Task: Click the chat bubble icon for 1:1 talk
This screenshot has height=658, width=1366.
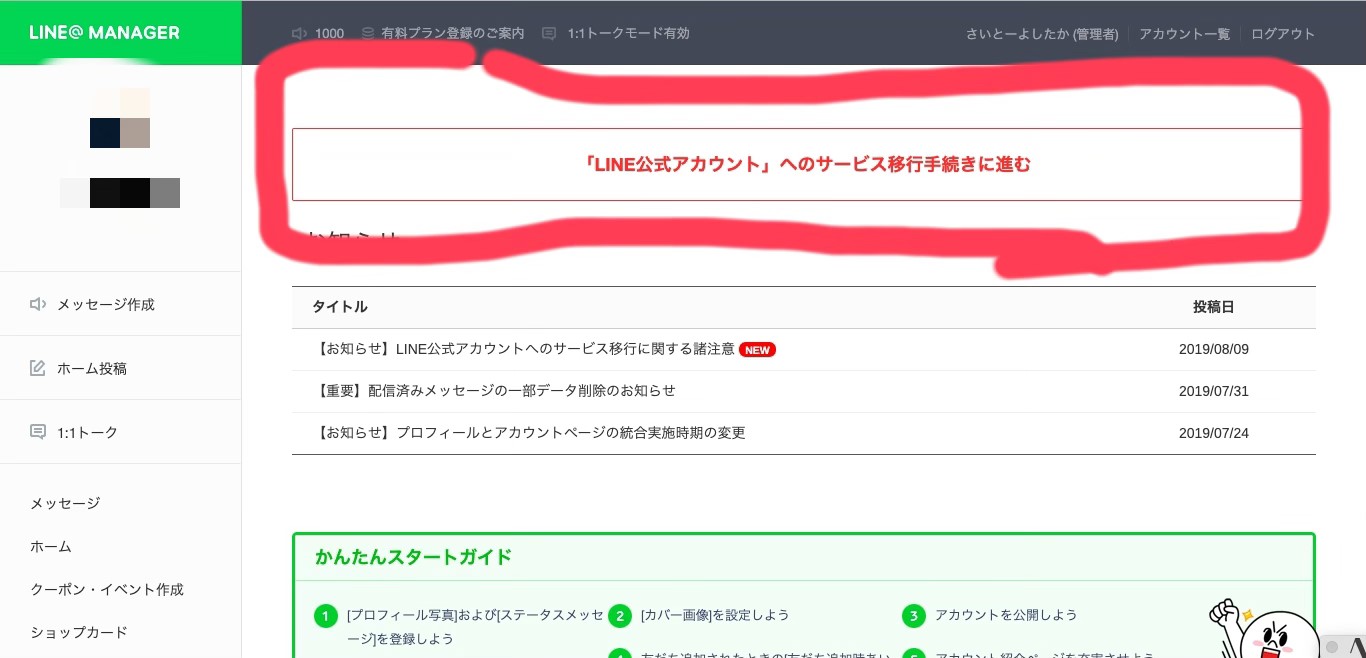Action: tap(38, 432)
